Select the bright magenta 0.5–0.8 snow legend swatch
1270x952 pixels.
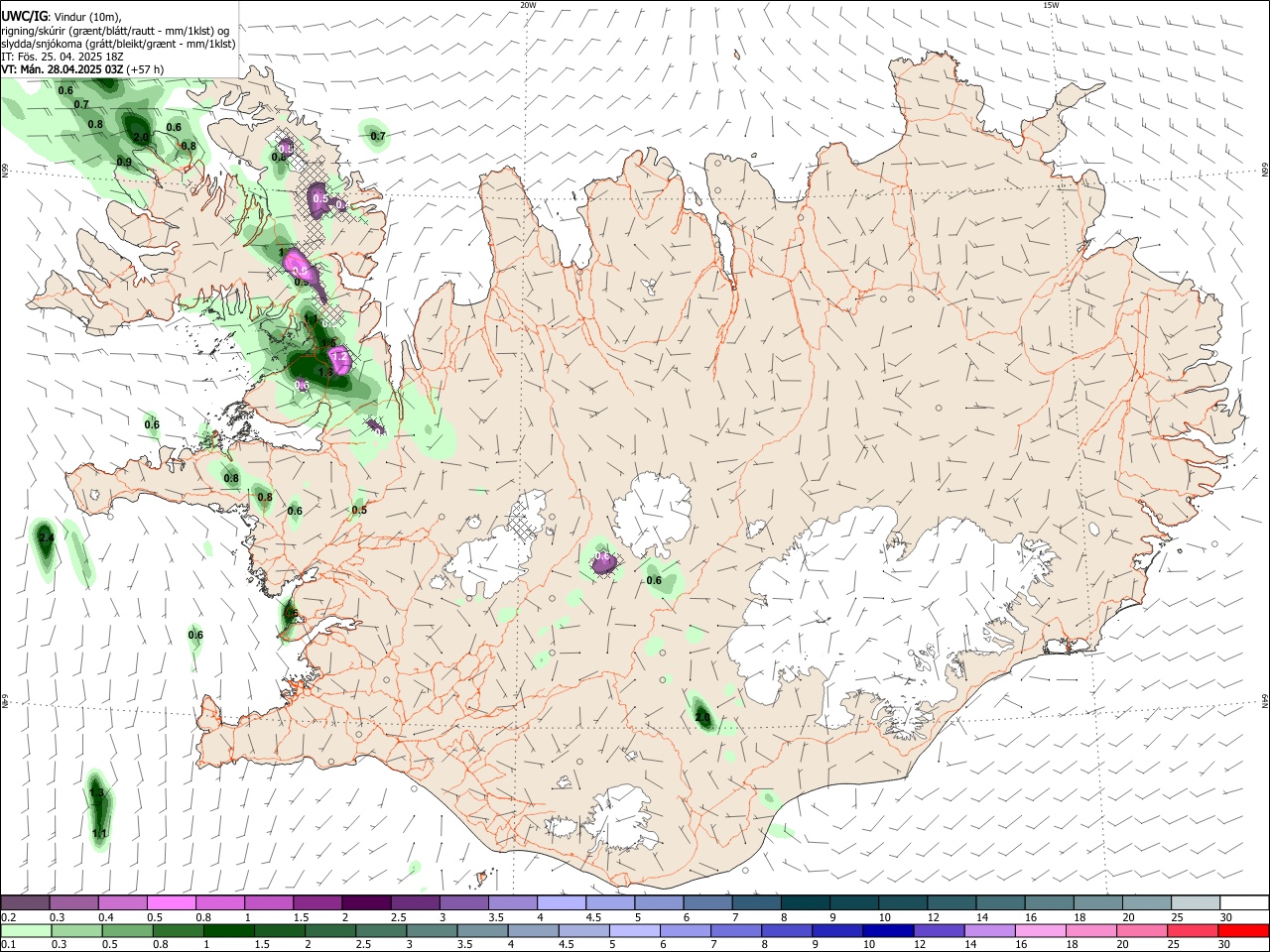tap(171, 902)
